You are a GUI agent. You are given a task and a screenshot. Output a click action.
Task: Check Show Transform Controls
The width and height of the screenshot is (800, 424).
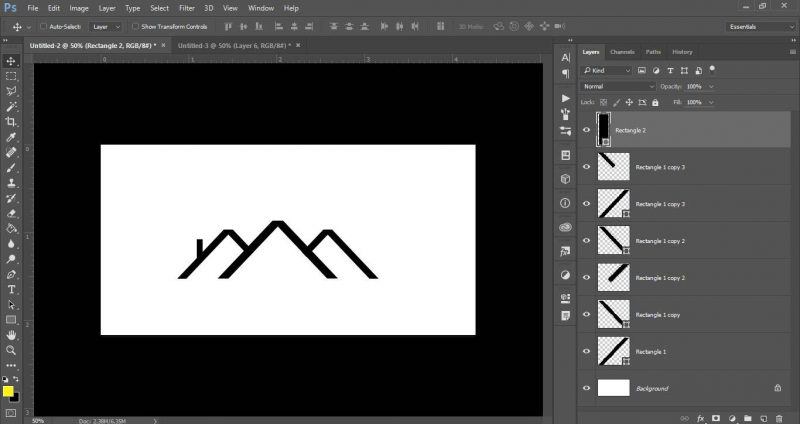point(136,26)
